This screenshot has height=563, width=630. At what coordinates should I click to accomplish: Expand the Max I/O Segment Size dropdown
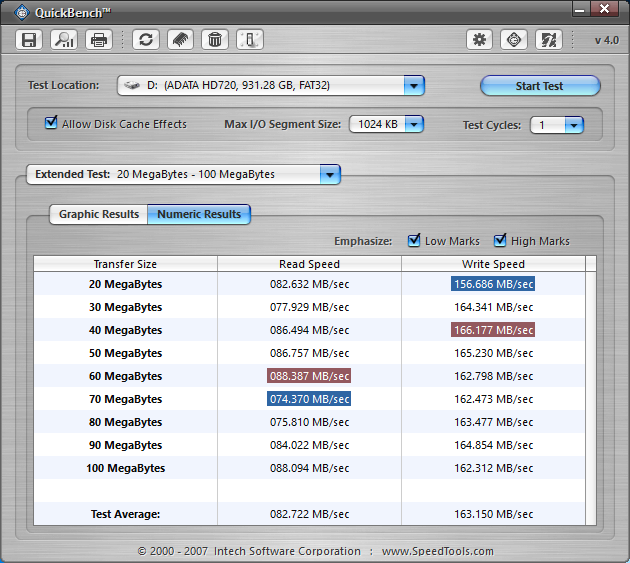pyautogui.click(x=413, y=125)
